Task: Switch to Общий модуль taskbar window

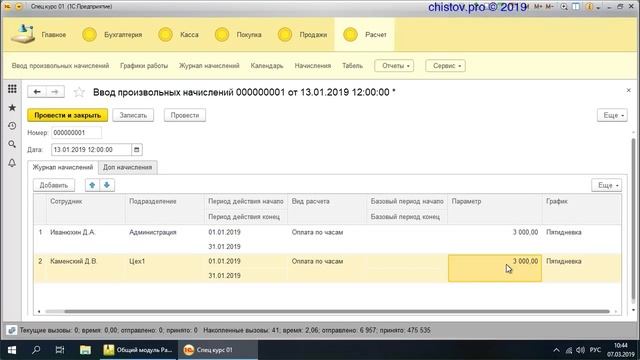Action: tap(139, 350)
